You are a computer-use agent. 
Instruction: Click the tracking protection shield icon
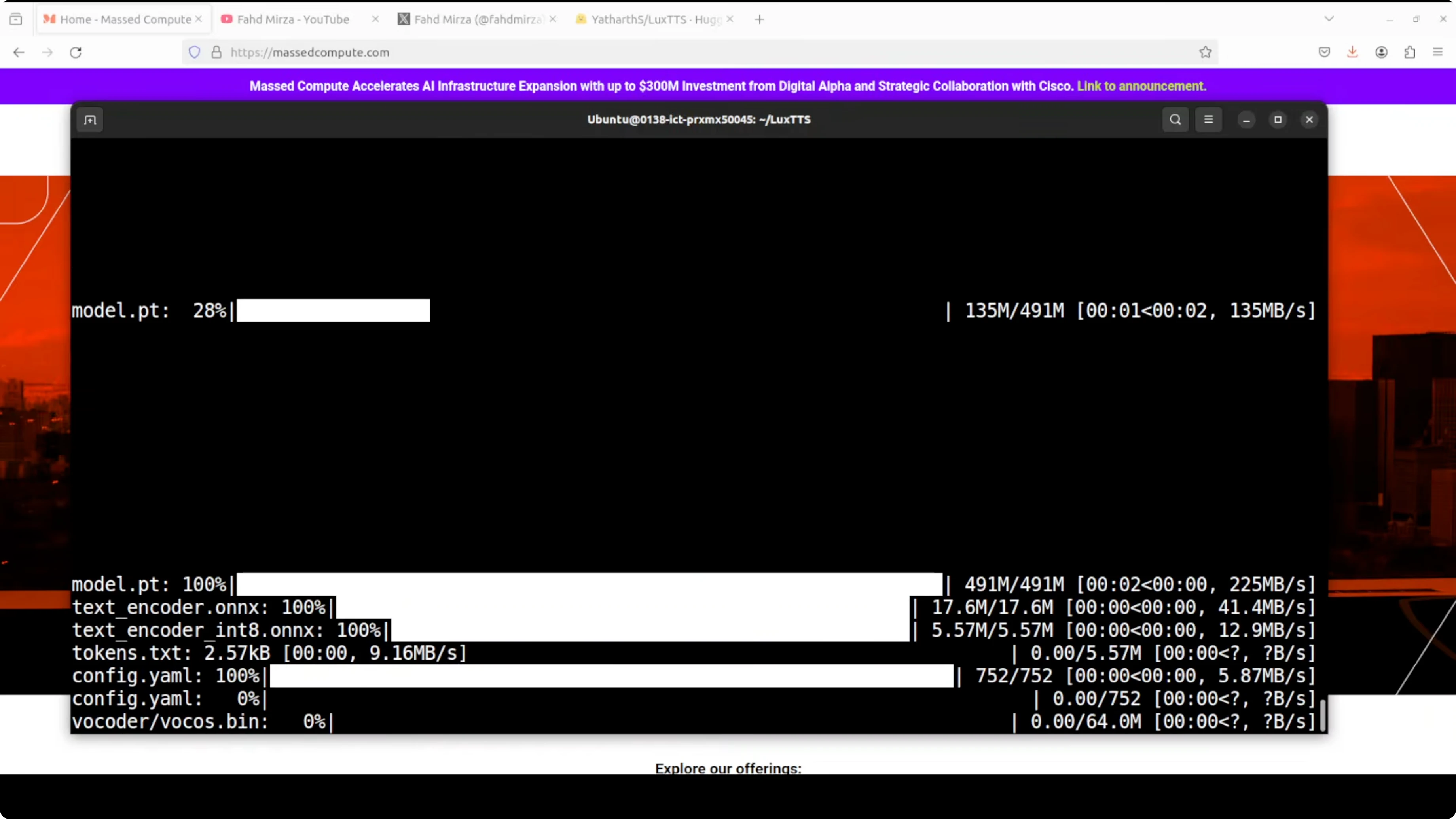tap(194, 53)
